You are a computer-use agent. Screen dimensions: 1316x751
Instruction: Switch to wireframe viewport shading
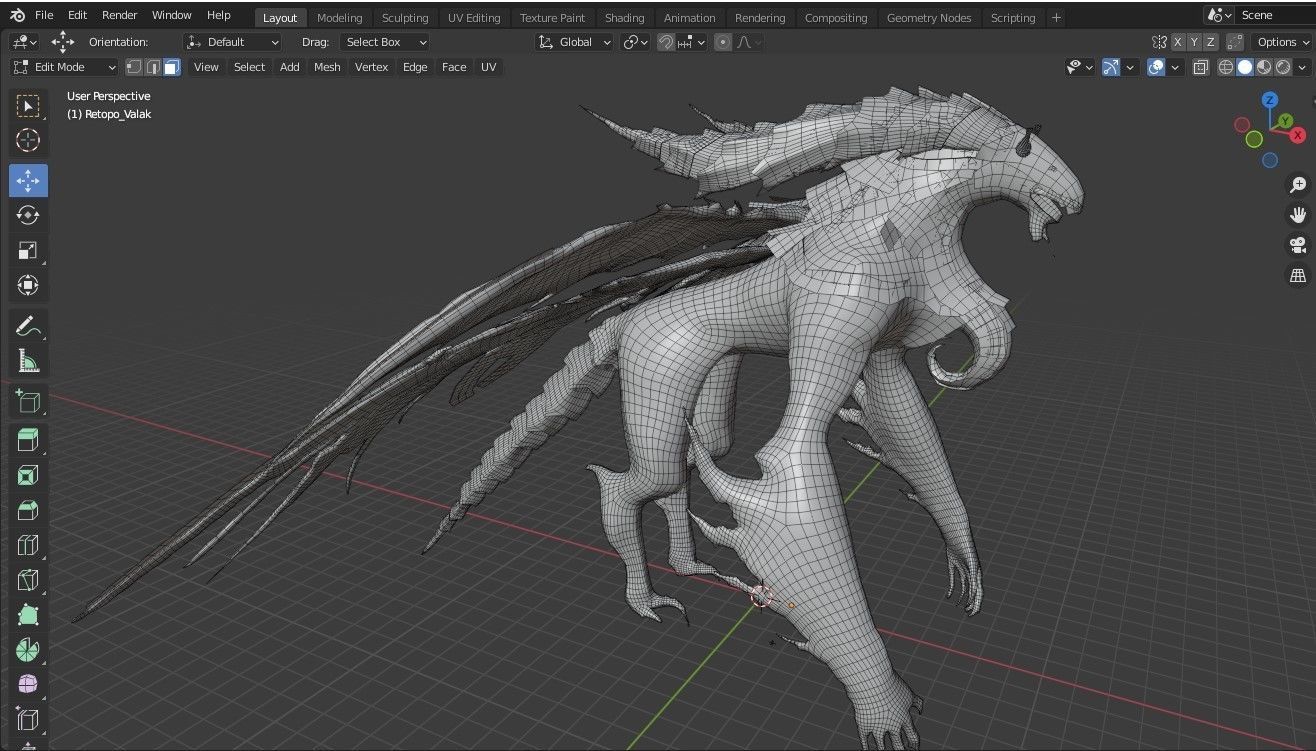(1226, 67)
